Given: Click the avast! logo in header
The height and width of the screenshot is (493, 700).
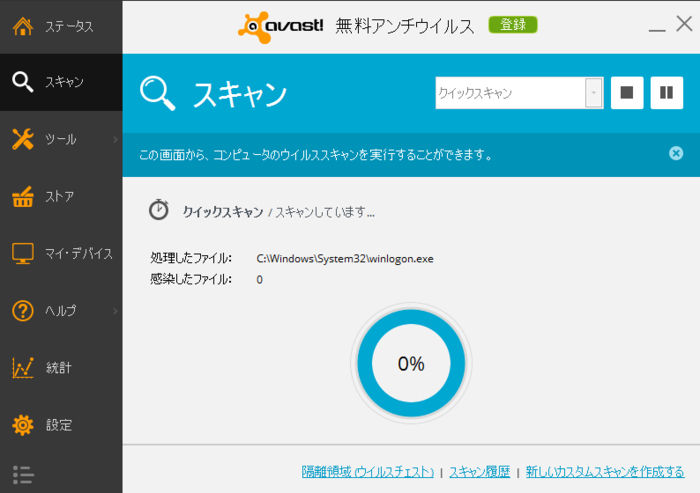Looking at the screenshot, I should pos(281,27).
